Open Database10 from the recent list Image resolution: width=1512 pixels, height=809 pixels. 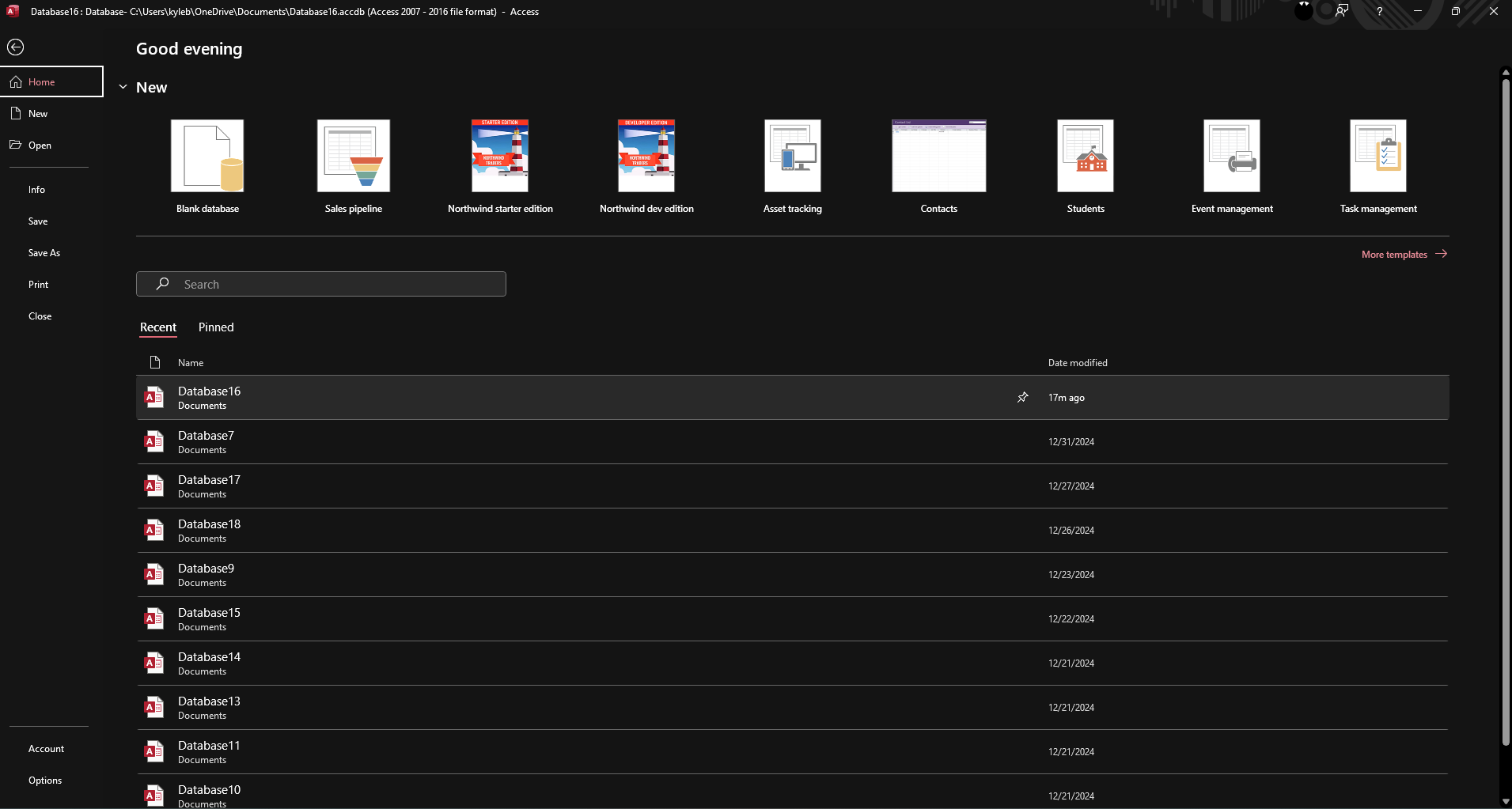click(x=792, y=792)
